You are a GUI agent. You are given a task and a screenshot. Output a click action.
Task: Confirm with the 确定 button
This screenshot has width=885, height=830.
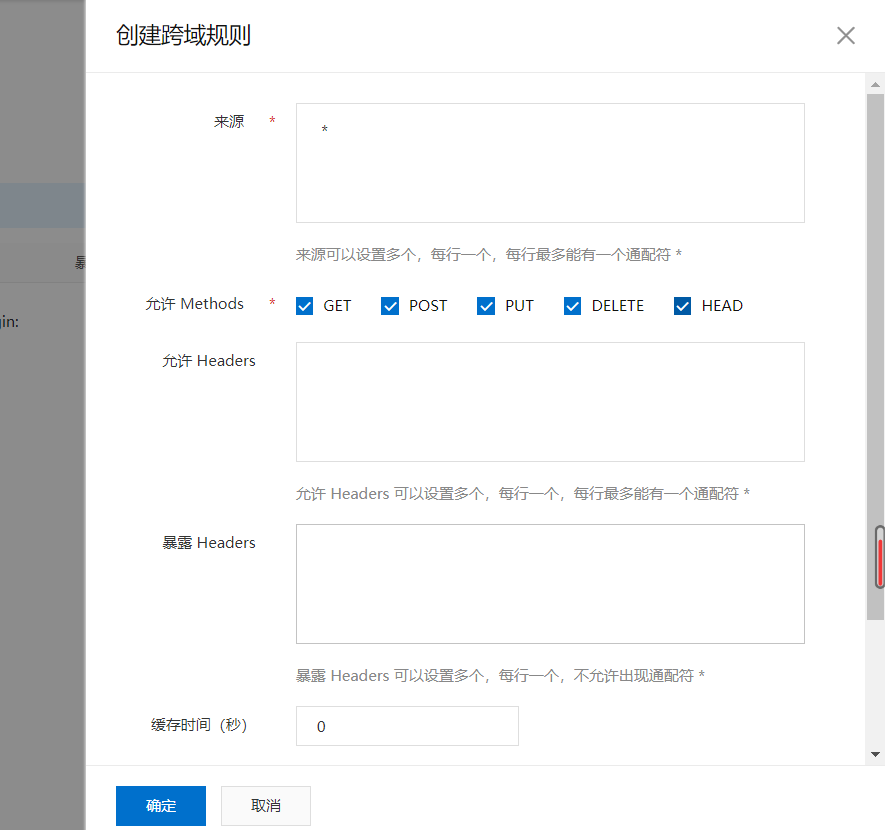[x=161, y=806]
